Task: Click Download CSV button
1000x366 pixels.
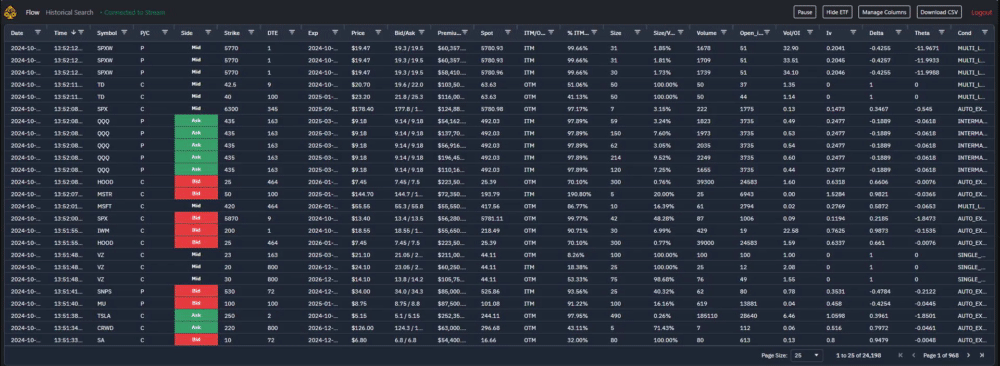Action: tap(939, 12)
